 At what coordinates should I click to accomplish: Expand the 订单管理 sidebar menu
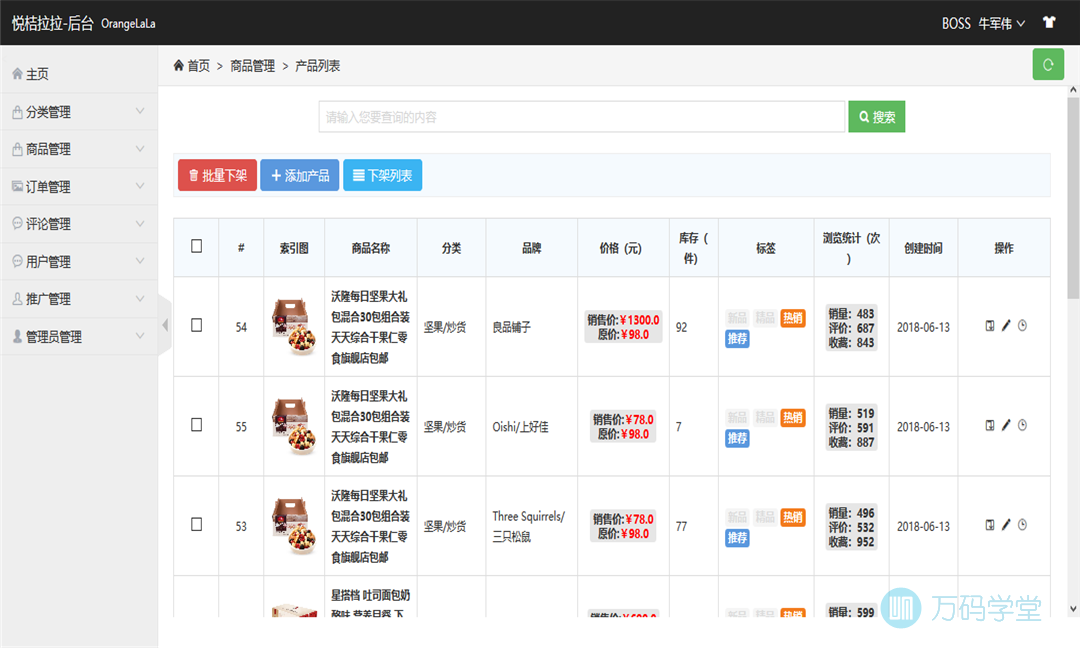tap(79, 187)
